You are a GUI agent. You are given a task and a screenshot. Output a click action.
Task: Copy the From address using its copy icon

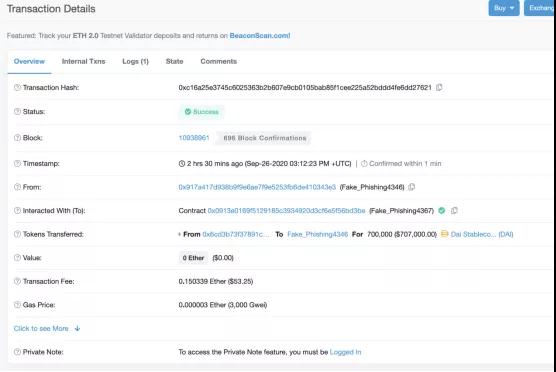(411, 187)
